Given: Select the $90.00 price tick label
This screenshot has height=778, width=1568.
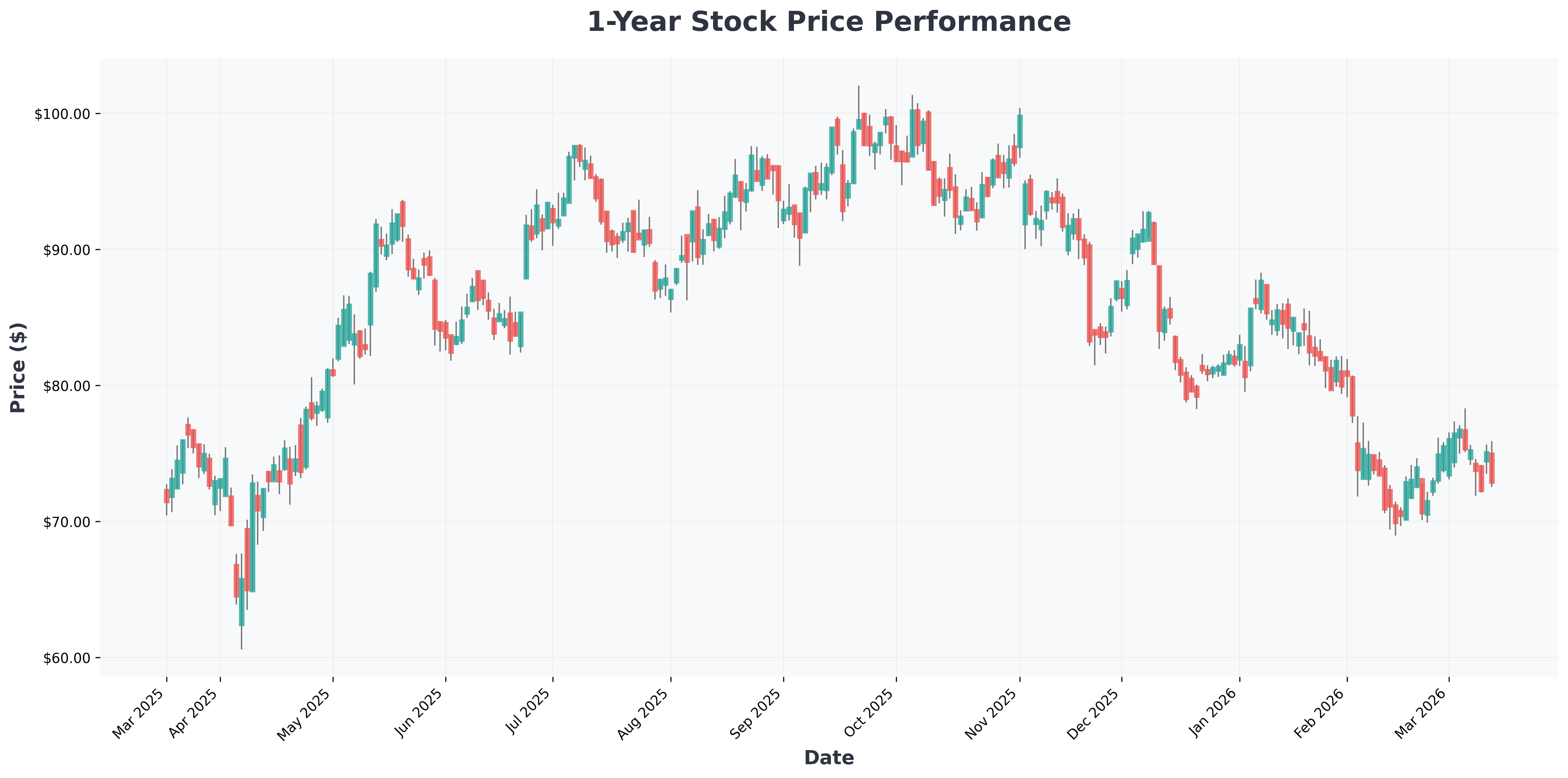Looking at the screenshot, I should coord(63,250).
